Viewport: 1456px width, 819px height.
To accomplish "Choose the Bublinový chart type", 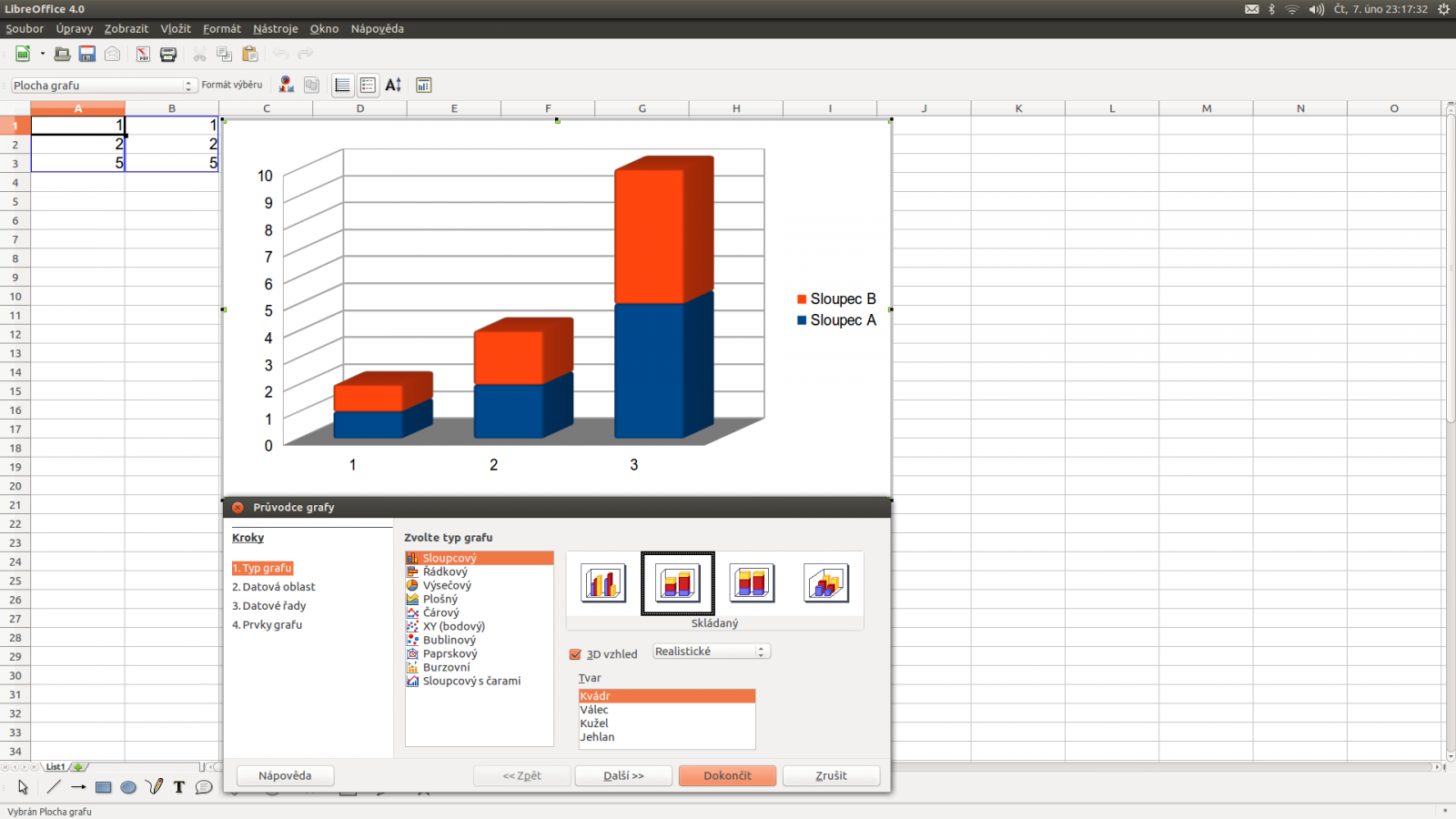I will pos(449,640).
